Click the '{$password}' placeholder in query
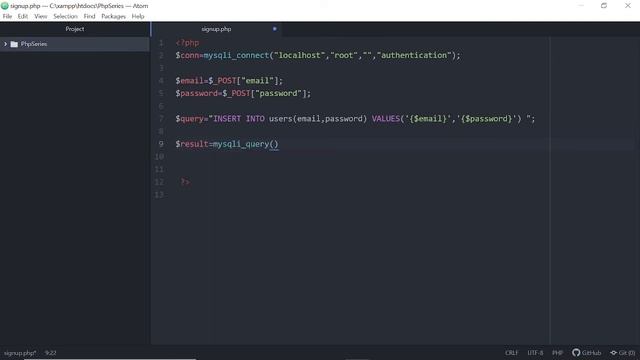 click(x=487, y=119)
